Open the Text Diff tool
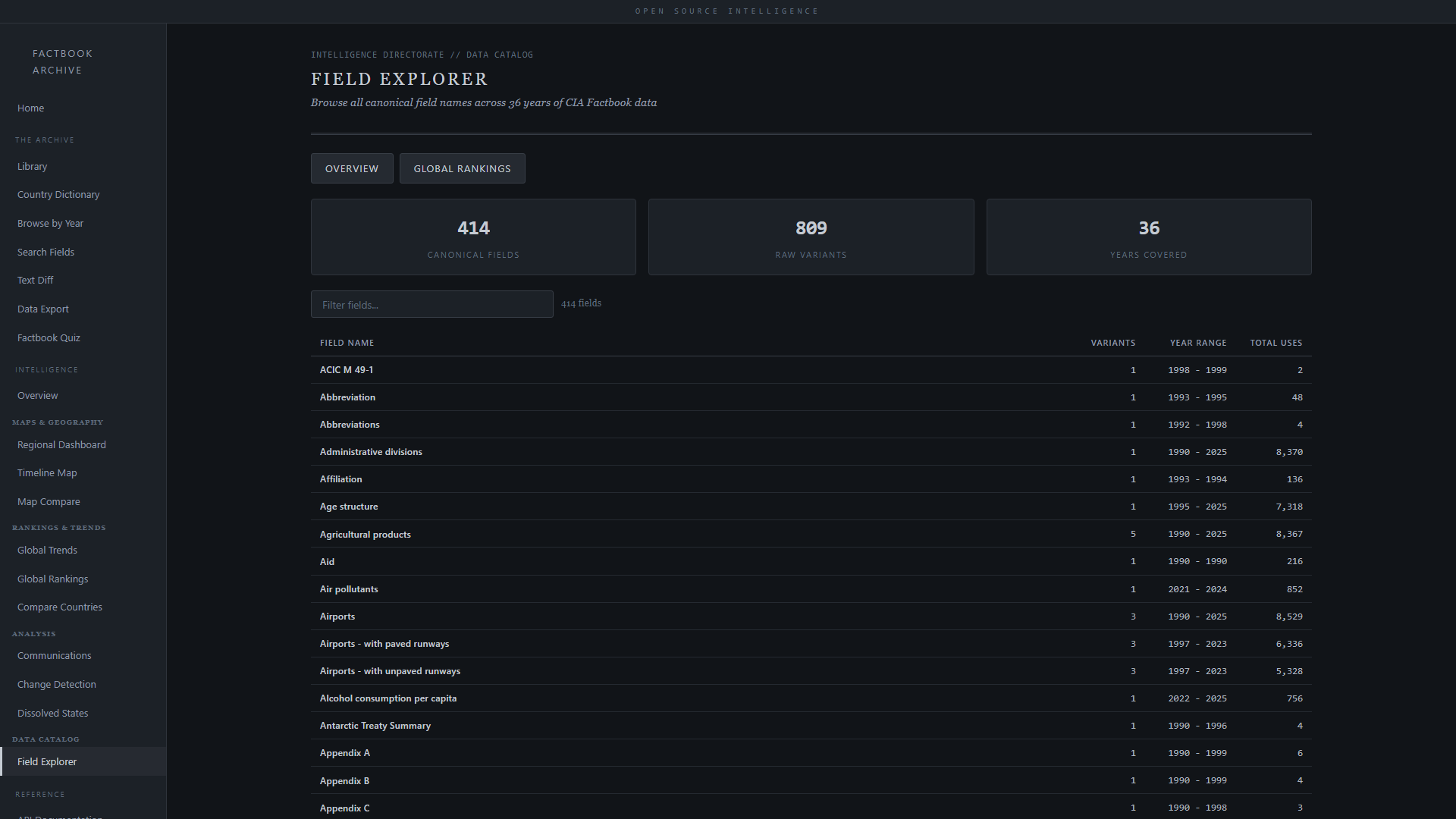 pyautogui.click(x=35, y=281)
